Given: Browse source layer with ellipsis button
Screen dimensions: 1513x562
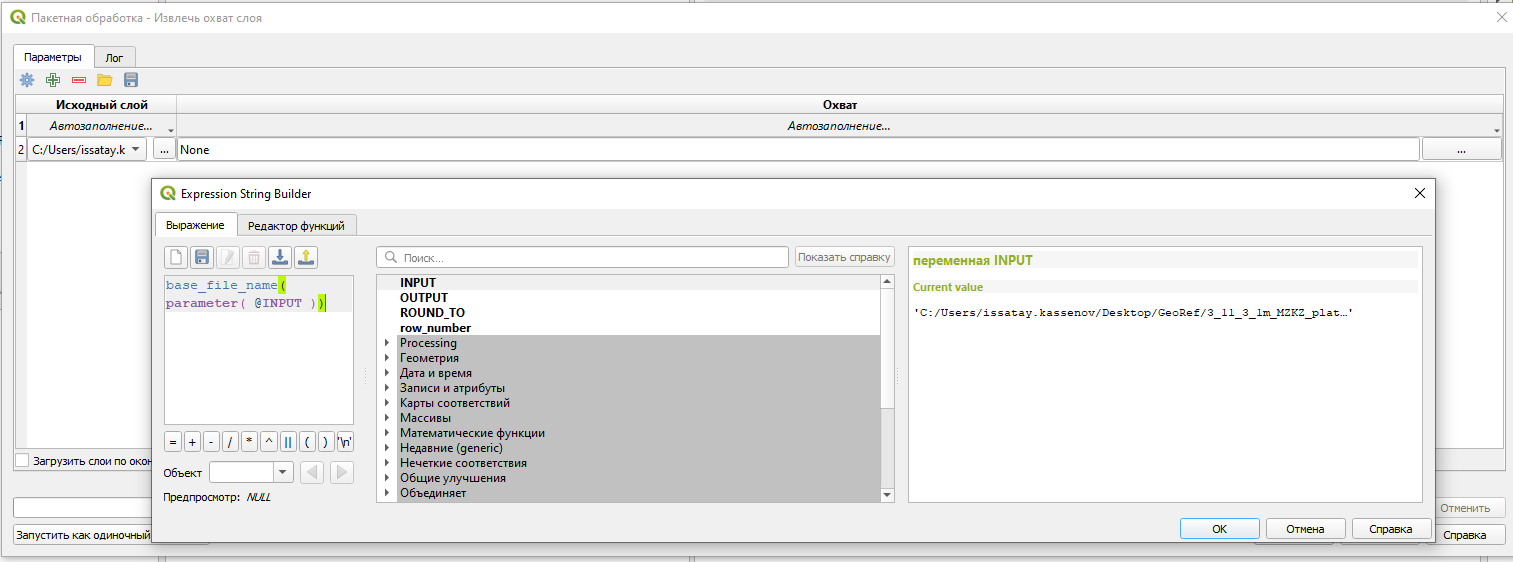Looking at the screenshot, I should pos(163,149).
